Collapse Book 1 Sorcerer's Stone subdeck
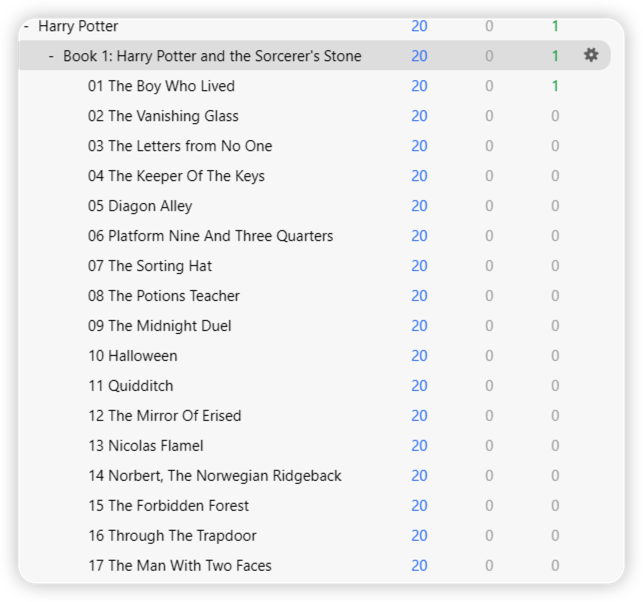The height and width of the screenshot is (602, 643). 51,56
